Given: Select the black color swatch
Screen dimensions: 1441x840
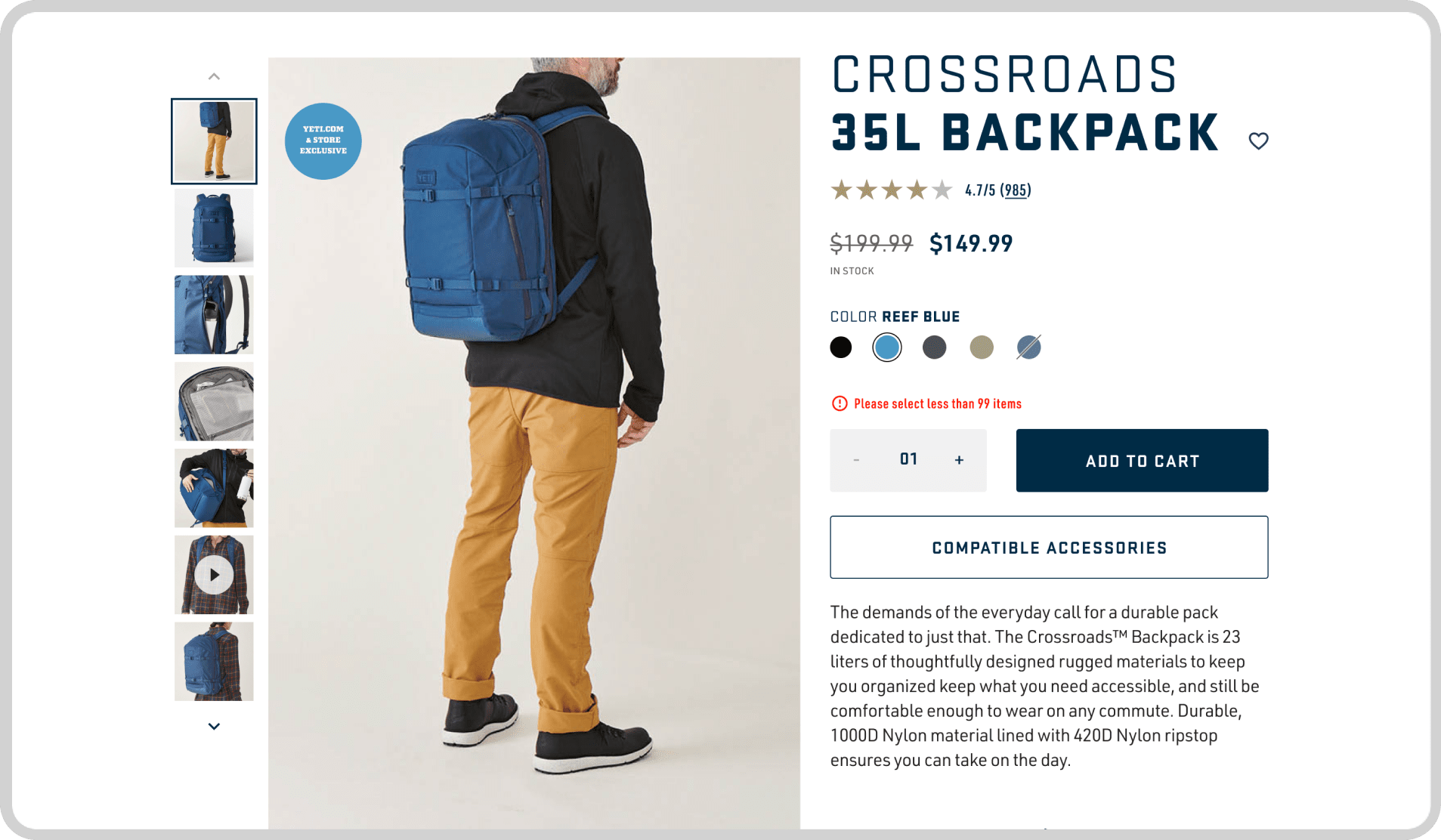Looking at the screenshot, I should pyautogui.click(x=840, y=347).
